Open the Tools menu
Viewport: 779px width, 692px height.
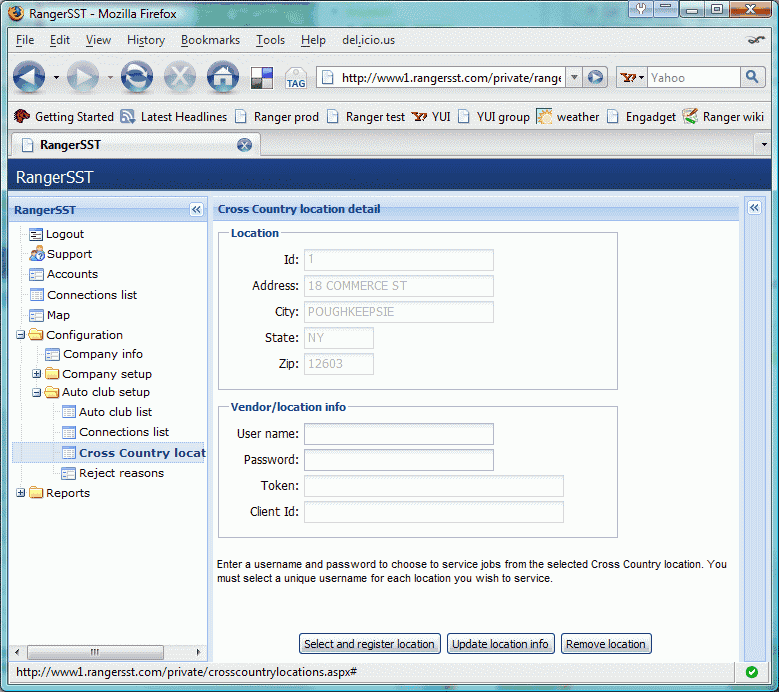[270, 40]
